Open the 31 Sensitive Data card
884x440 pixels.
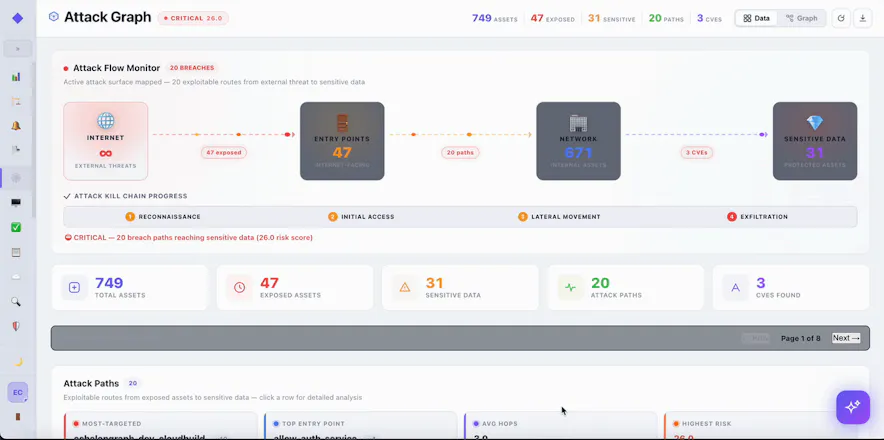pos(460,288)
